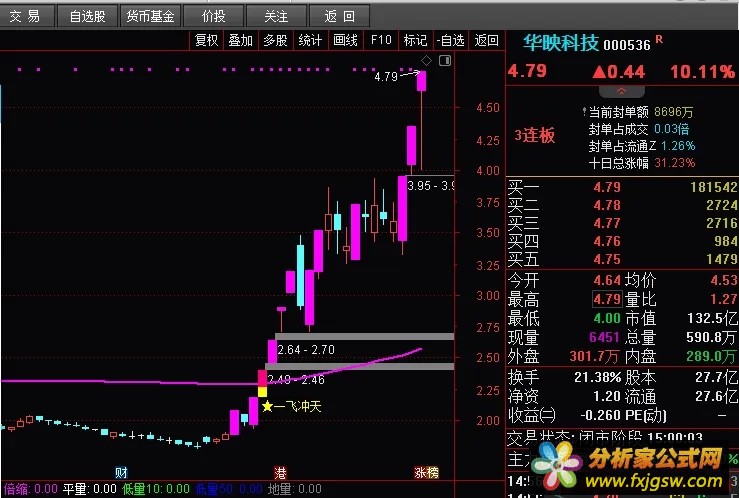
Task: Click the 倍缩 indicator label
Action: [x=31, y=489]
